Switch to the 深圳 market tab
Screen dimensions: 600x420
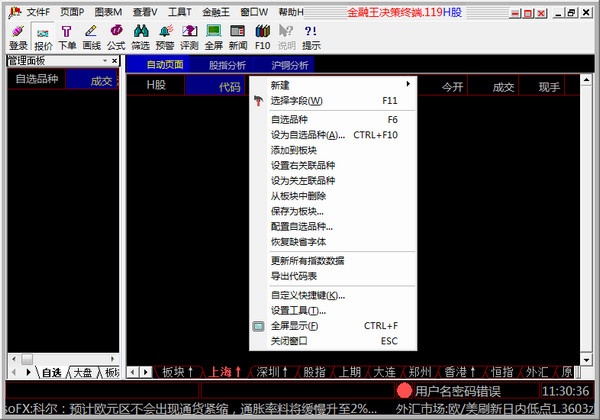click(272, 372)
